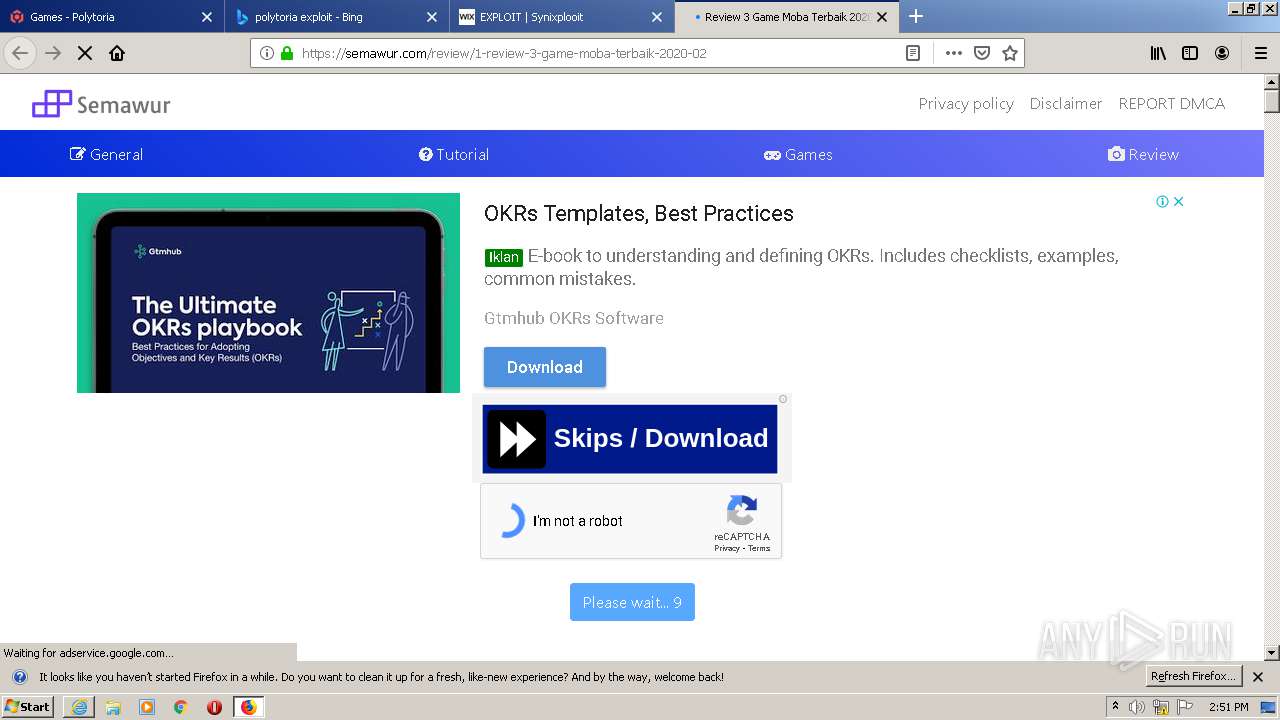Open a new tab with plus button
This screenshot has height=720, width=1280.
point(915,16)
